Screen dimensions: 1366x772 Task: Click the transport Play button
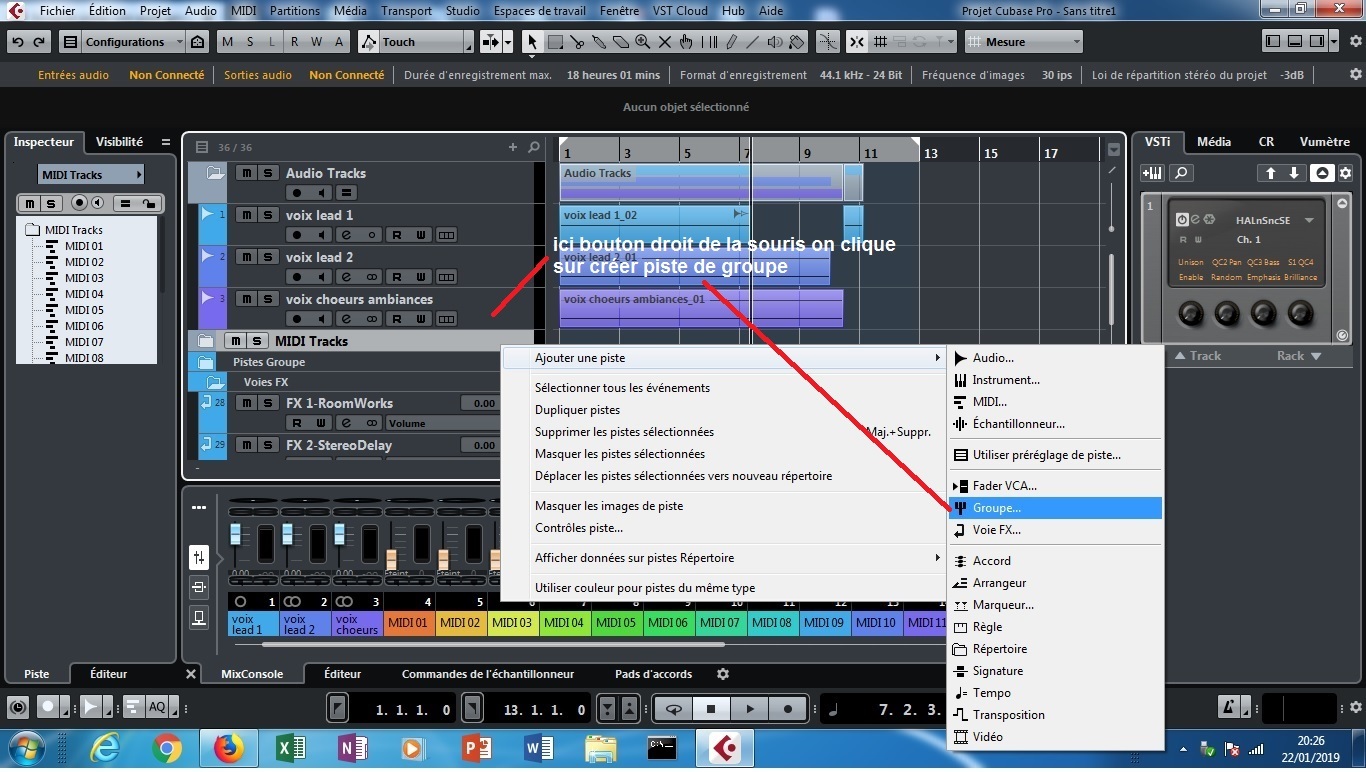(749, 709)
